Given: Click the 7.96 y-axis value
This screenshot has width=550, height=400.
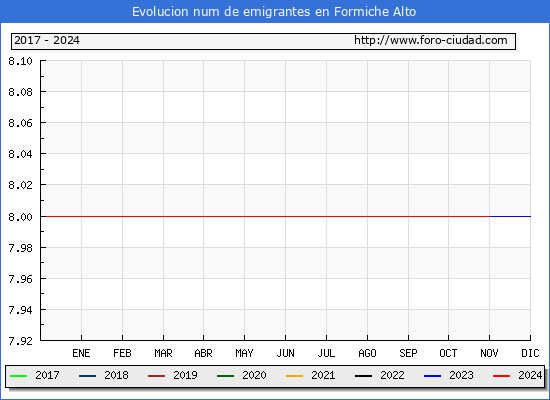Looking at the screenshot, I should click(20, 279).
